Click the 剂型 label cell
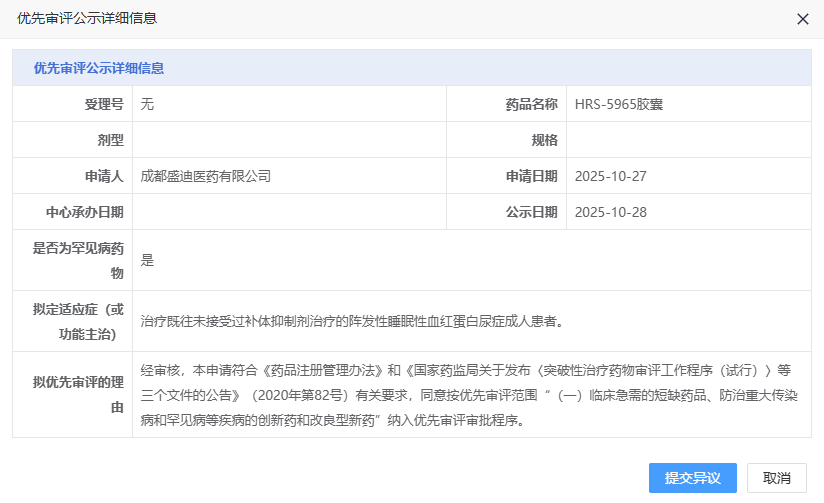Screen dimensions: 824x503 109,140
